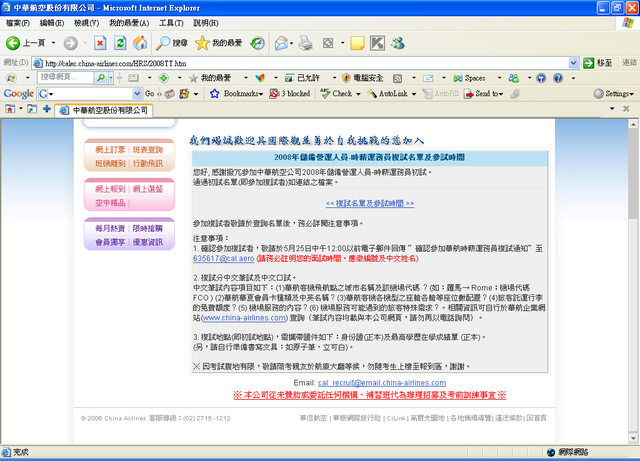Click the tab bar home icon

click(x=10, y=109)
